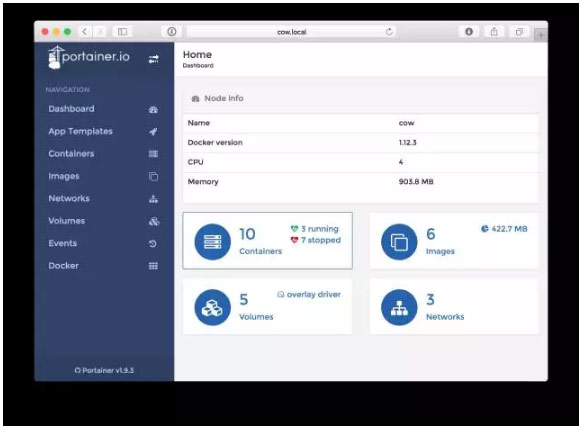This screenshot has width=584, height=430.
Task: Click the portainer.io logo
Action: [89, 57]
